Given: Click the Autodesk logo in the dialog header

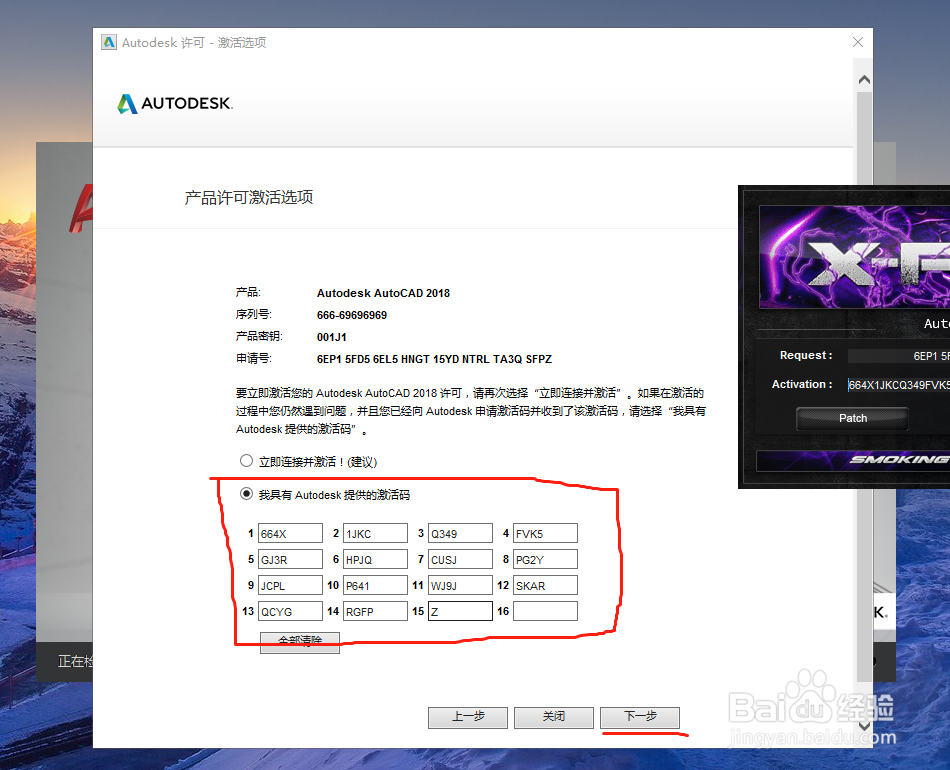Looking at the screenshot, I should point(175,104).
